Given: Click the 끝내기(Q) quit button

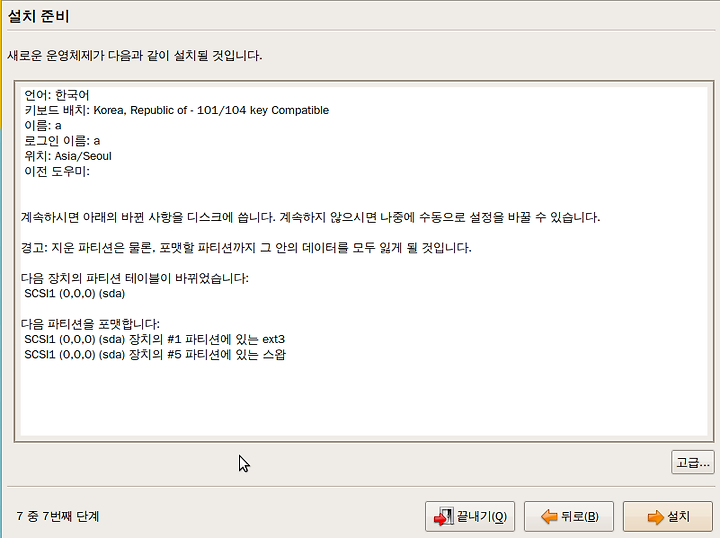Looking at the screenshot, I should tap(470, 517).
